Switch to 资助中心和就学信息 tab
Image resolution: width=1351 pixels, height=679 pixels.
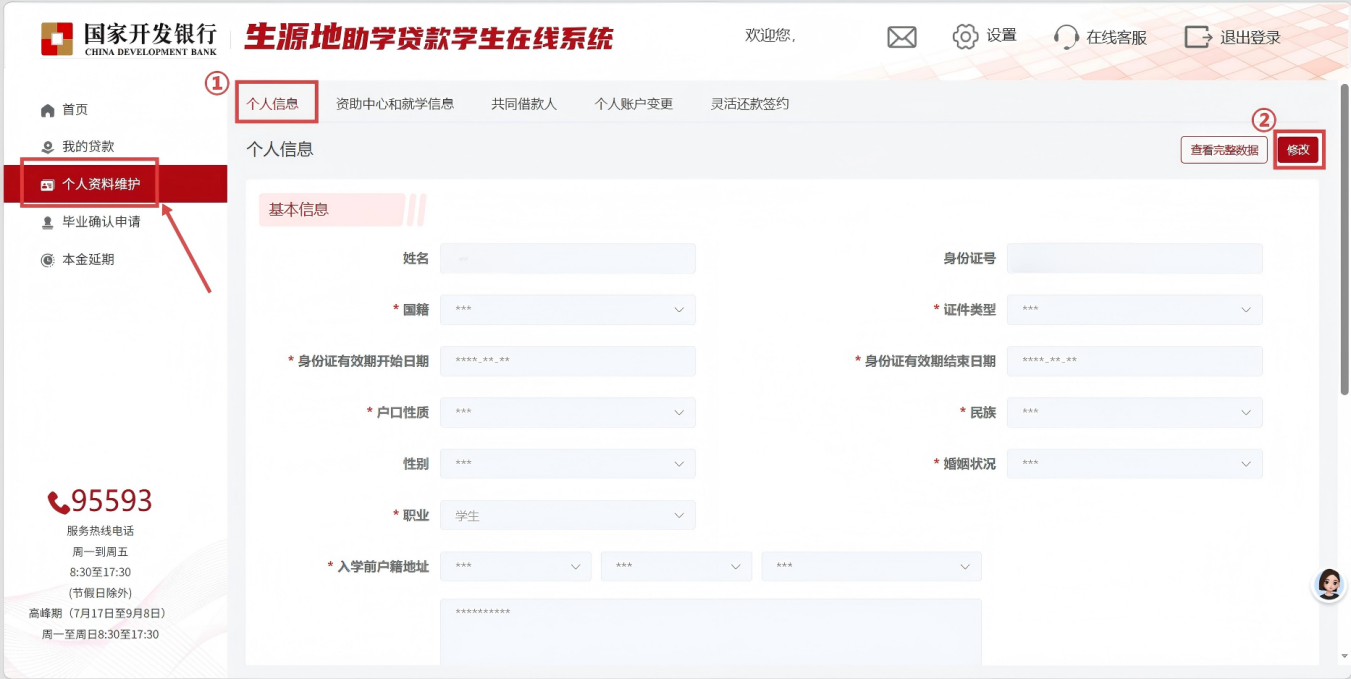395,103
